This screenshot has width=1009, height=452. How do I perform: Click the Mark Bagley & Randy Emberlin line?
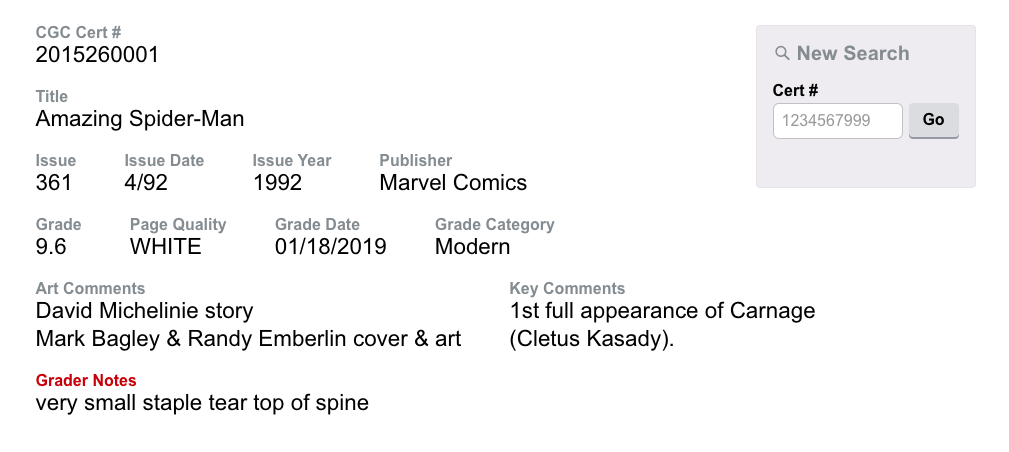tap(248, 339)
